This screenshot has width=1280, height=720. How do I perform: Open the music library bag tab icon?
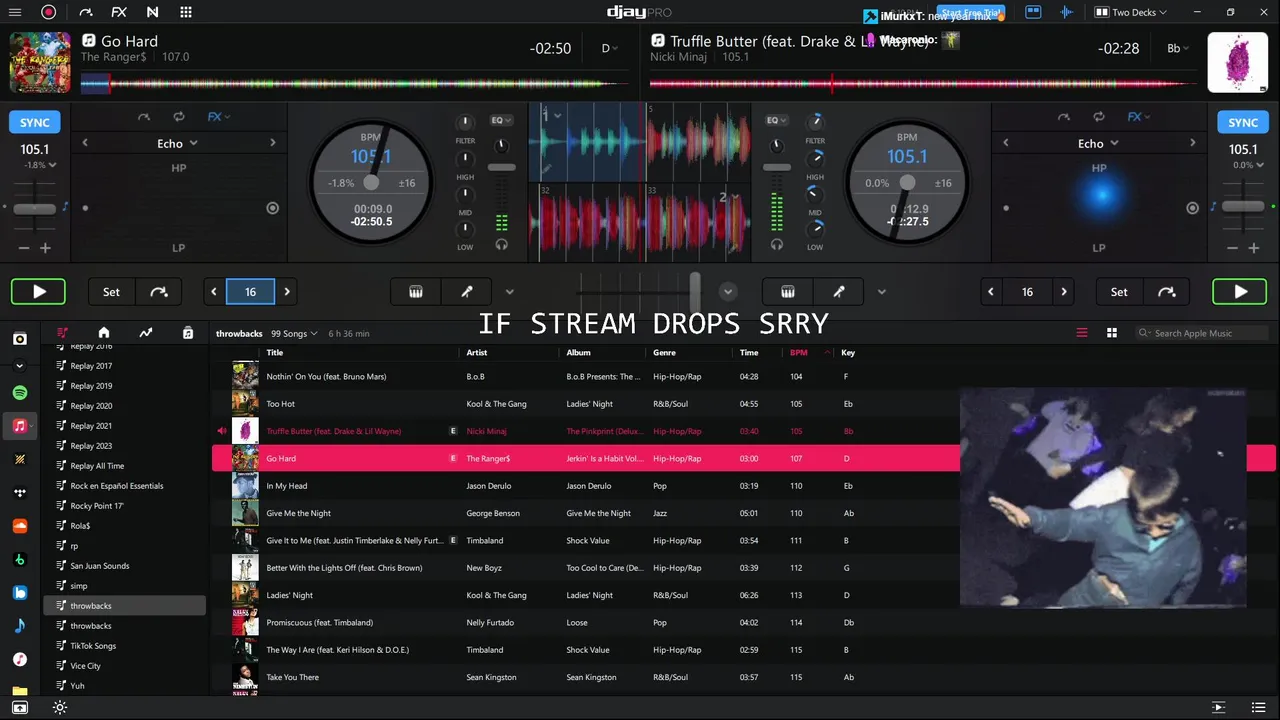[x=188, y=333]
